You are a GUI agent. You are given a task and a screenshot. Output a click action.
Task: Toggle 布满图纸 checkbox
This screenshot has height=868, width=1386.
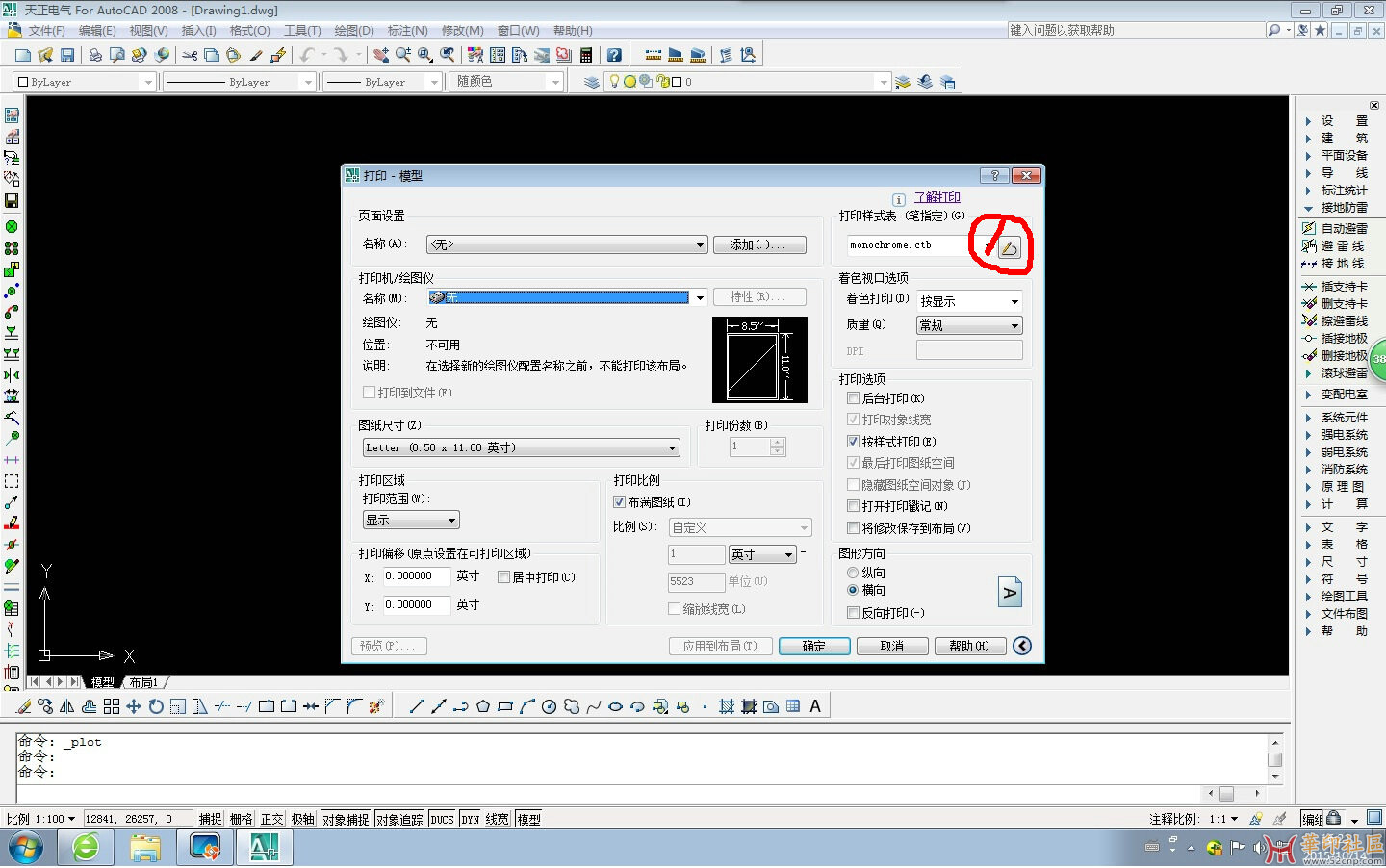619,501
